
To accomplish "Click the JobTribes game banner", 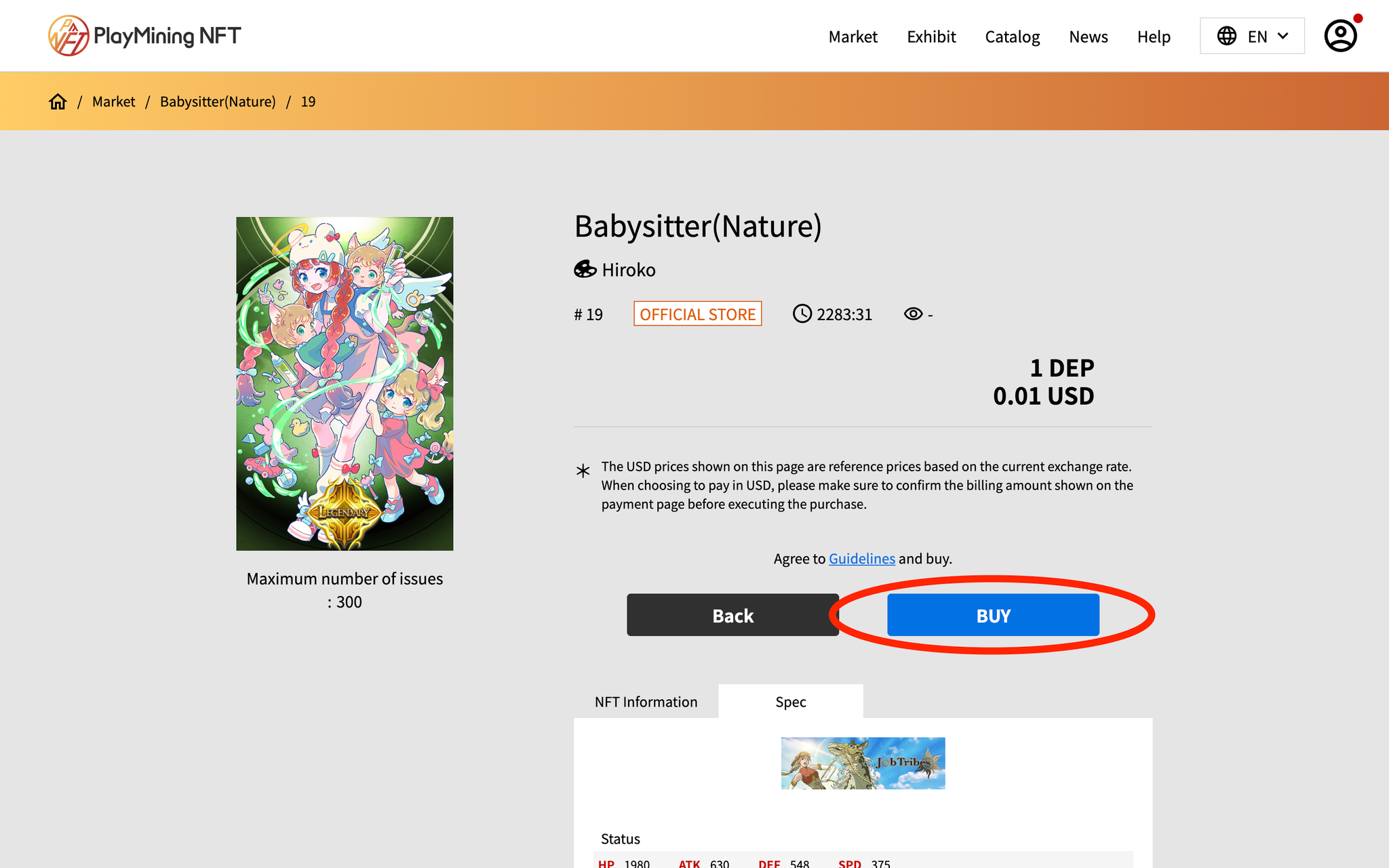I will (x=863, y=763).
